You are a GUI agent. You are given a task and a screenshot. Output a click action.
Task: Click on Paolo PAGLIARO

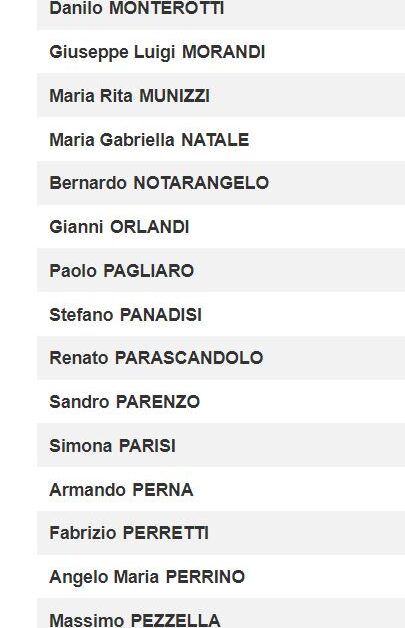pos(121,271)
